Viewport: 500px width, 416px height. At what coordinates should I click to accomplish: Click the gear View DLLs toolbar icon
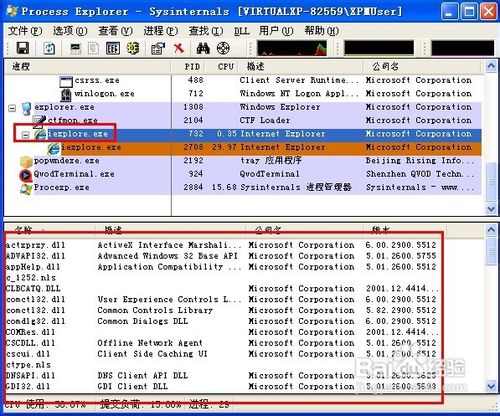(133, 48)
